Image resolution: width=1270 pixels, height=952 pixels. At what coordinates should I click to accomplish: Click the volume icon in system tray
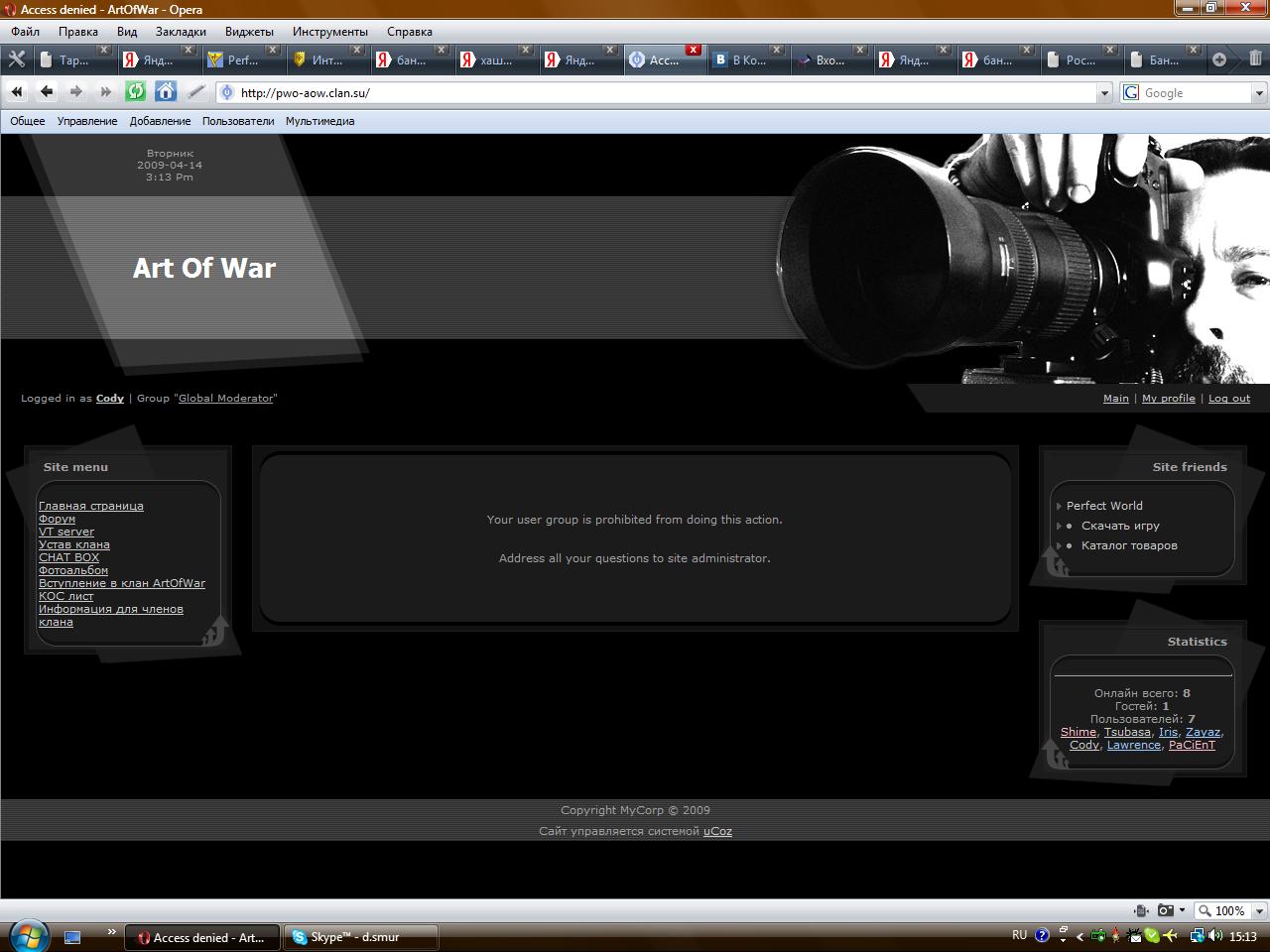[1215, 935]
